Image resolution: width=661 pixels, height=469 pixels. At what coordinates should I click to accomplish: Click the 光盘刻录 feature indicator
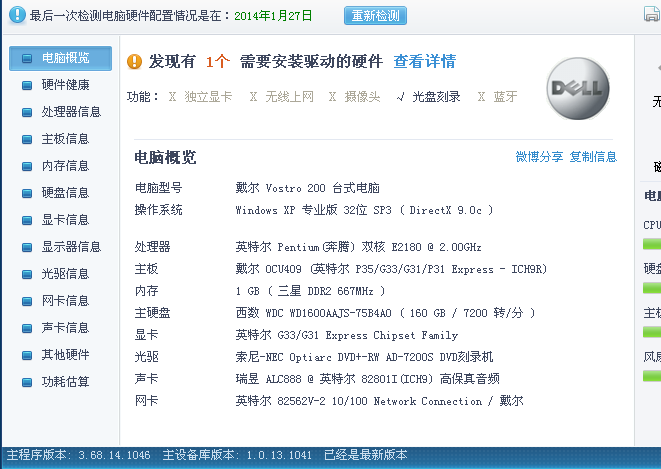(428, 97)
